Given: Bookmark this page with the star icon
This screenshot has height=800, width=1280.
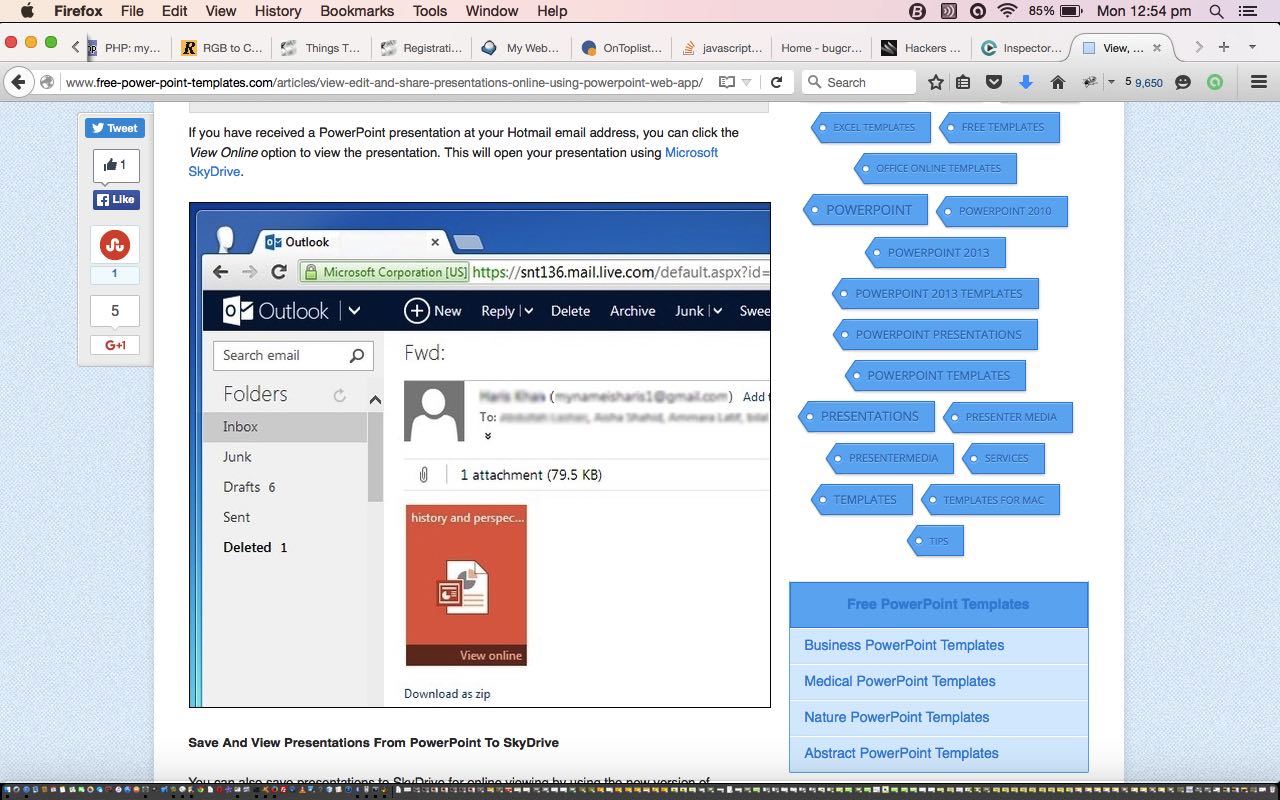Looking at the screenshot, I should [x=936, y=82].
